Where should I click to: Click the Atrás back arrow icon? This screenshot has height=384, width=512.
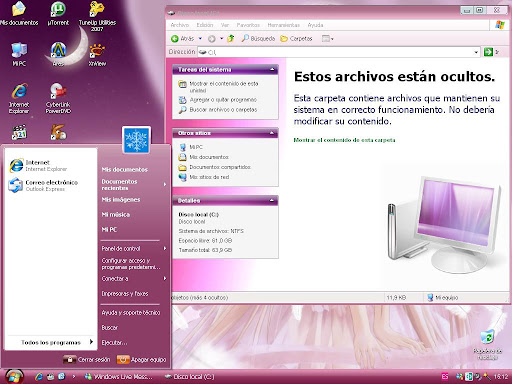(x=175, y=39)
